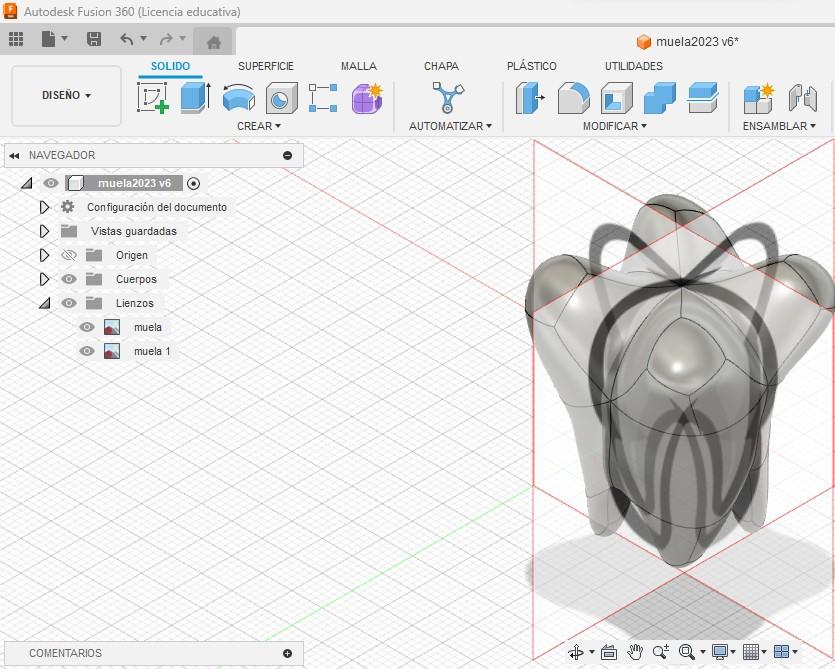Select the muela2023 v6 document tab
This screenshot has height=669, width=835.
point(687,42)
